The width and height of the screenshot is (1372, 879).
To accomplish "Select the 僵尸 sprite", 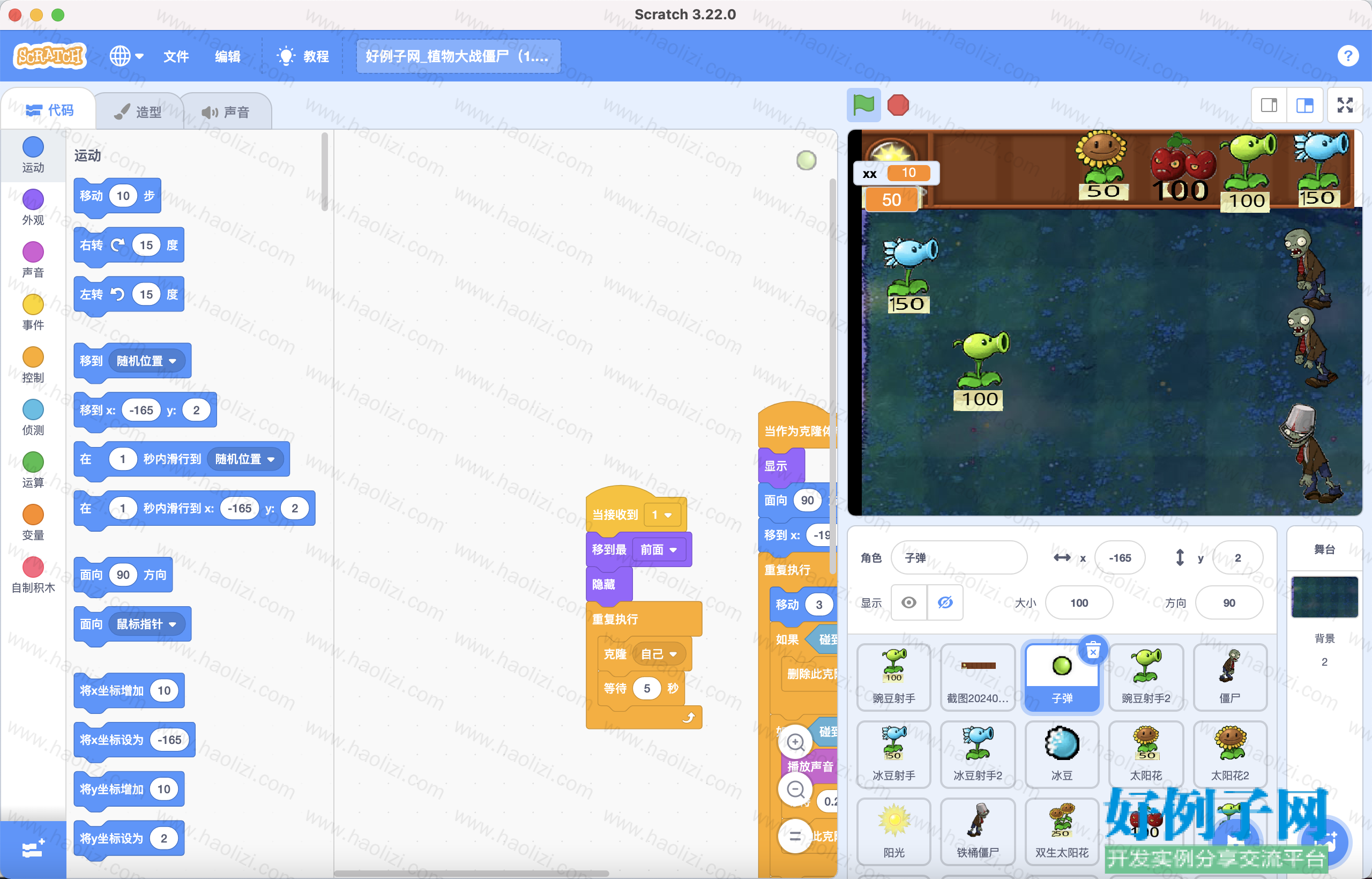I will [1230, 677].
